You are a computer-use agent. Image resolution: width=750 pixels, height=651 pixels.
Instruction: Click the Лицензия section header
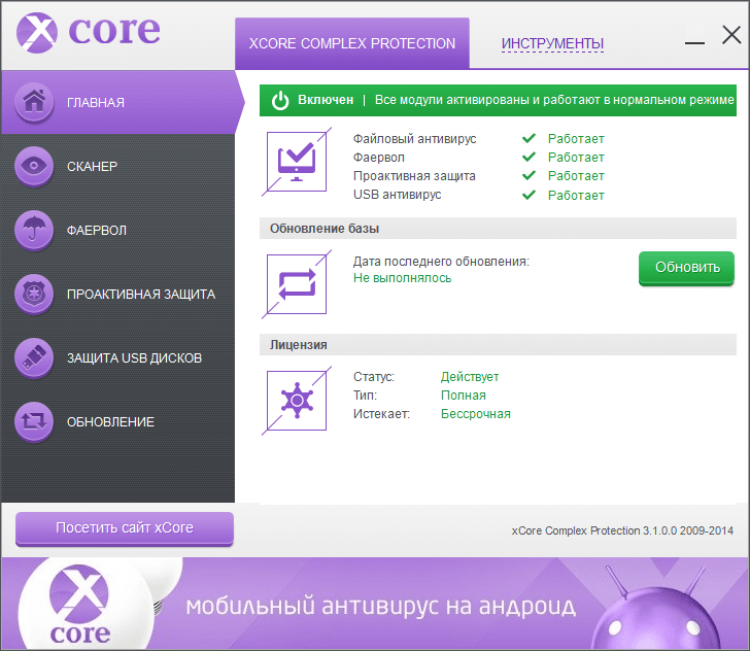tap(498, 345)
